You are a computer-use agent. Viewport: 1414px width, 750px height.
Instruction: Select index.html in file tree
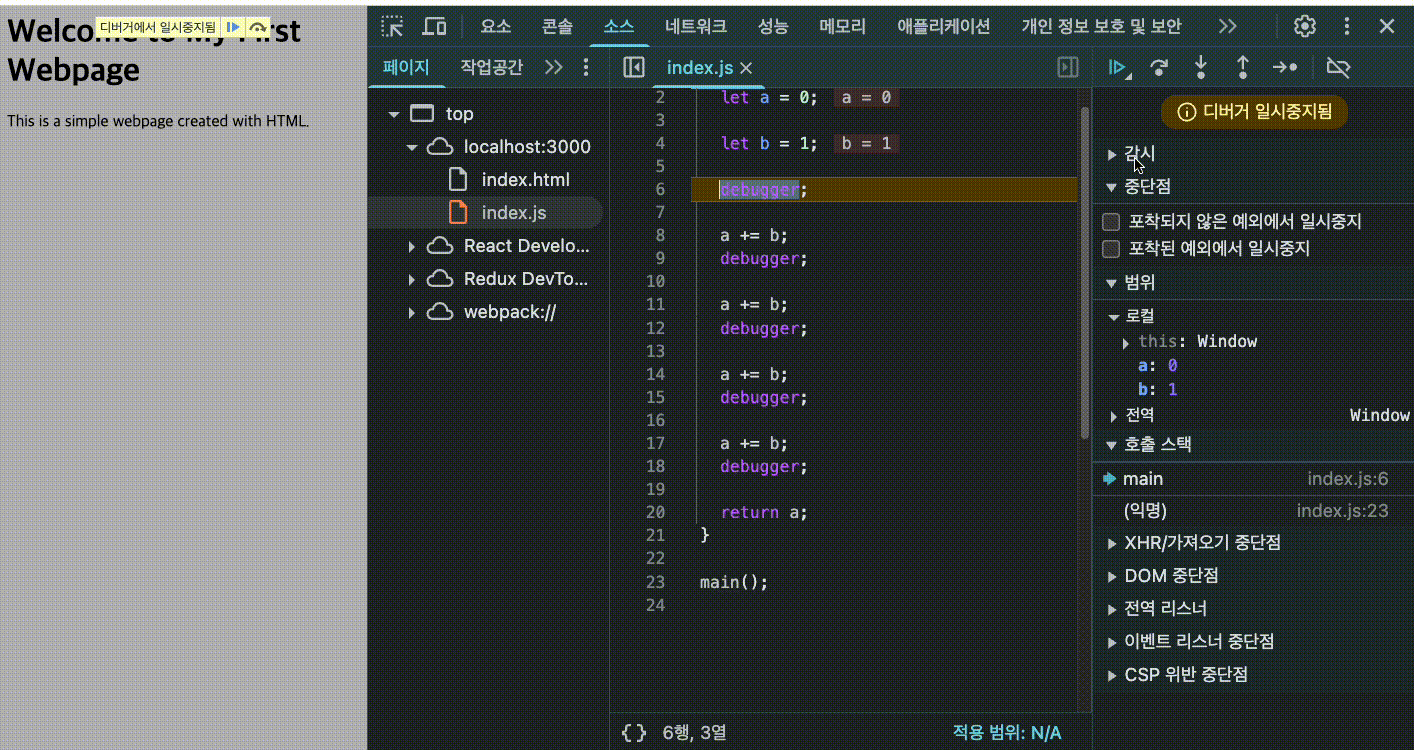pyautogui.click(x=525, y=180)
